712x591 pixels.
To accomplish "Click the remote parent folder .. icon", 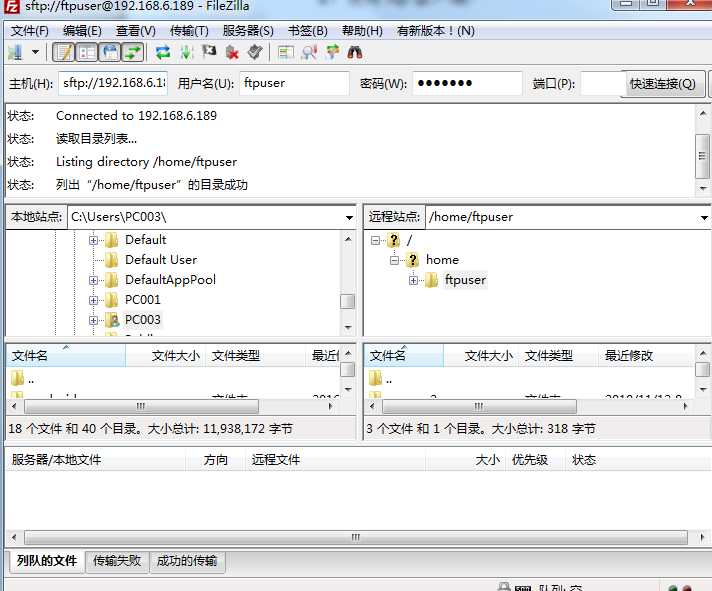I will pos(376,378).
